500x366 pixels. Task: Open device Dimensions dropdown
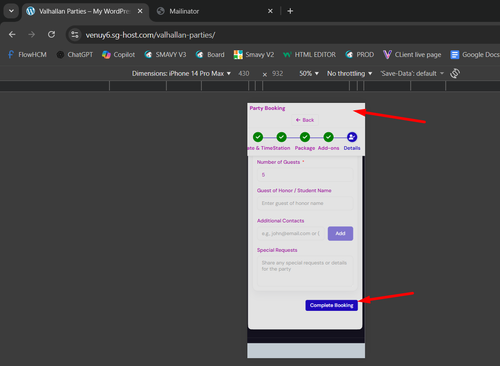tap(181, 73)
